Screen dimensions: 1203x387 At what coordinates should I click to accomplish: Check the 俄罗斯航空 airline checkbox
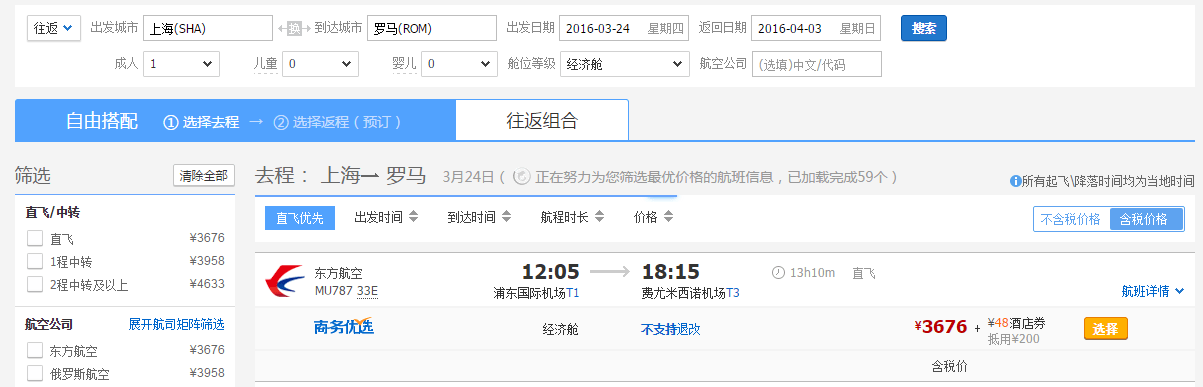(x=35, y=373)
